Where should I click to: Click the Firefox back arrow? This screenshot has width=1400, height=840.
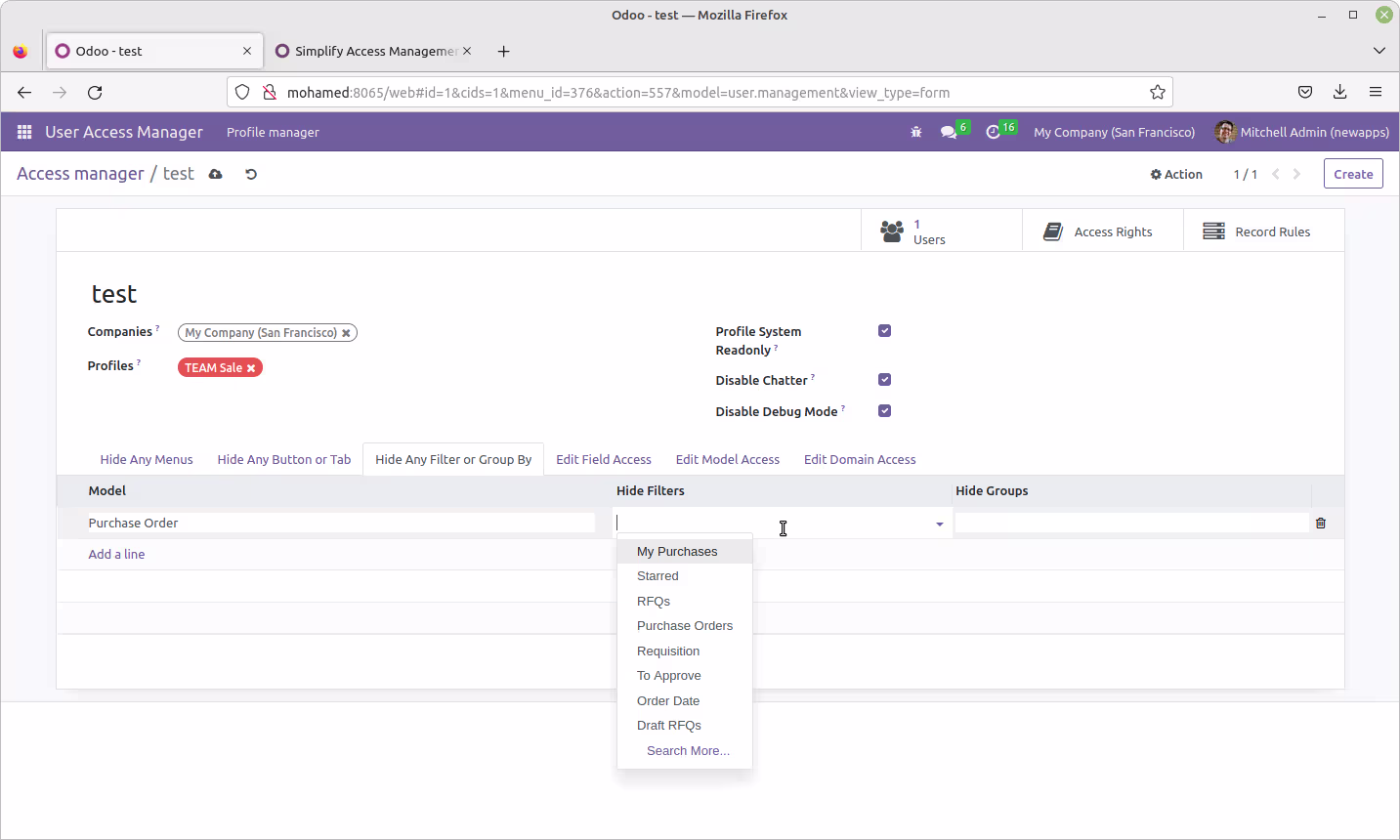[24, 92]
